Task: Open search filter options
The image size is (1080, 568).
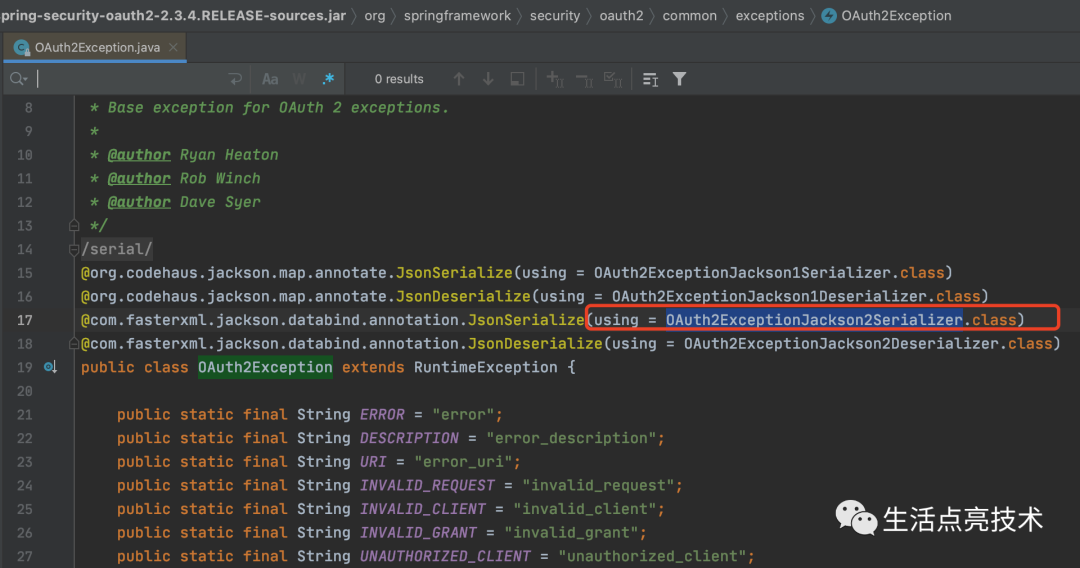Action: [679, 79]
